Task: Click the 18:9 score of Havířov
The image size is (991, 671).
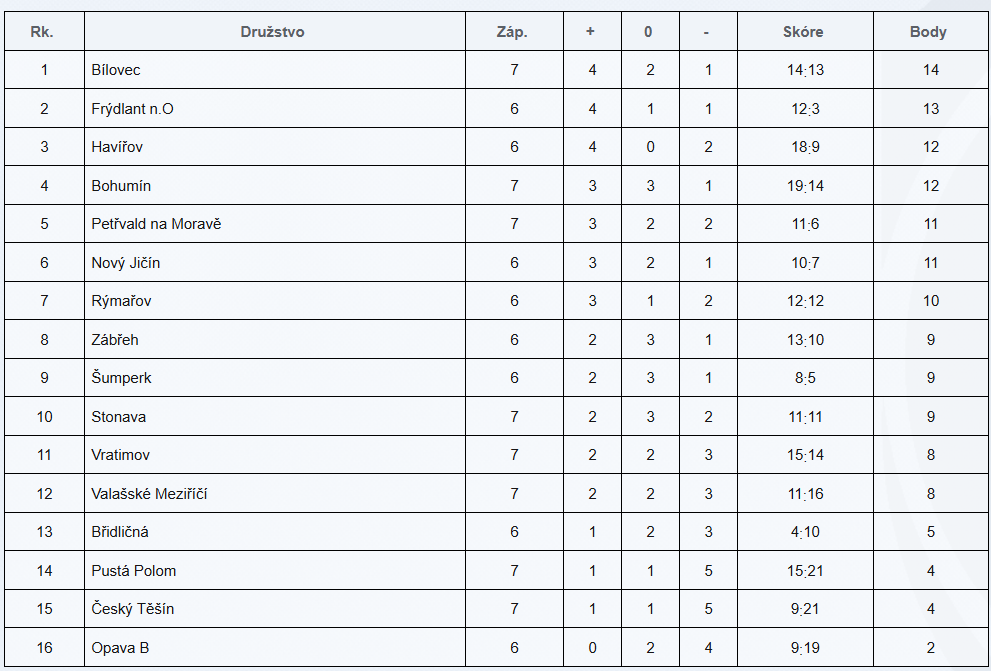Action: [x=805, y=147]
